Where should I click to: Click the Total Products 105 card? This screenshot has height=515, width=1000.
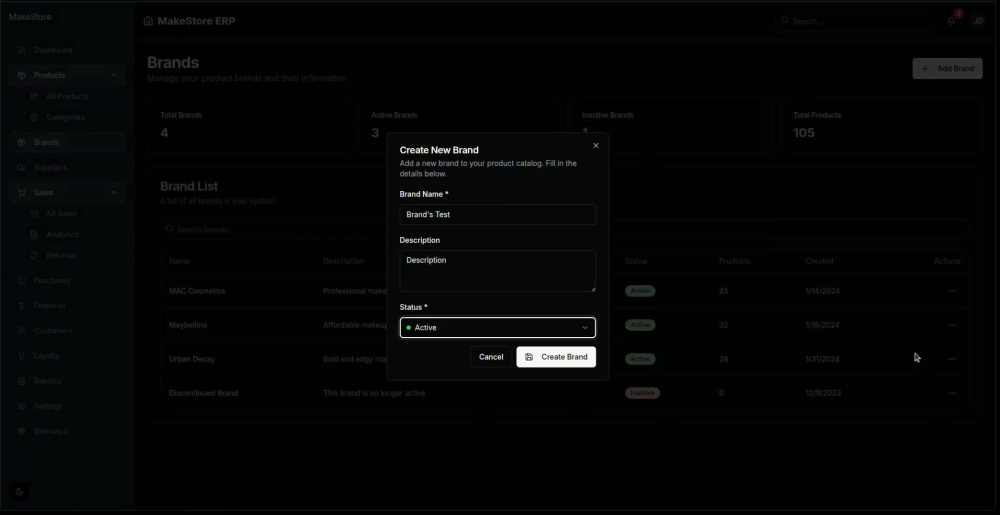pos(881,126)
